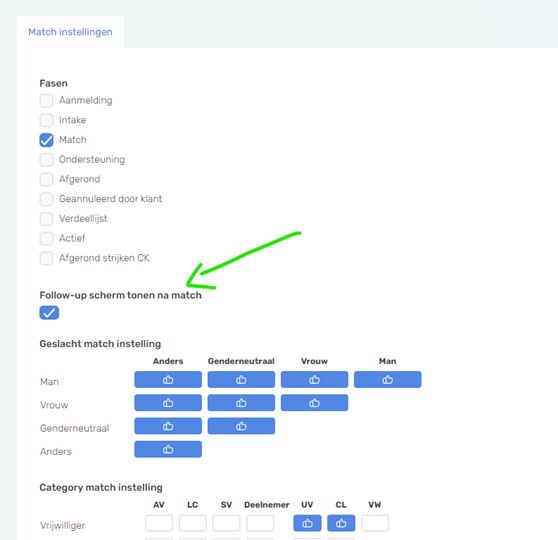Image resolution: width=558 pixels, height=540 pixels.
Task: Toggle thumbs-up for Man row, Man column
Action: click(x=388, y=379)
